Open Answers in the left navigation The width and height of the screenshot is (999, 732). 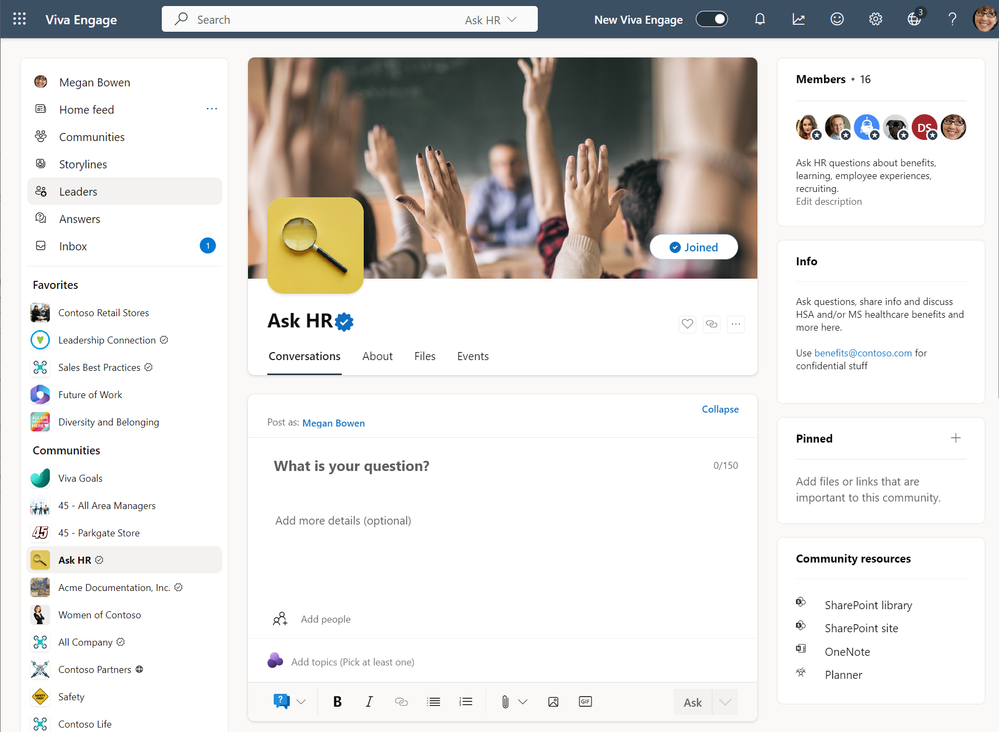tap(125, 219)
